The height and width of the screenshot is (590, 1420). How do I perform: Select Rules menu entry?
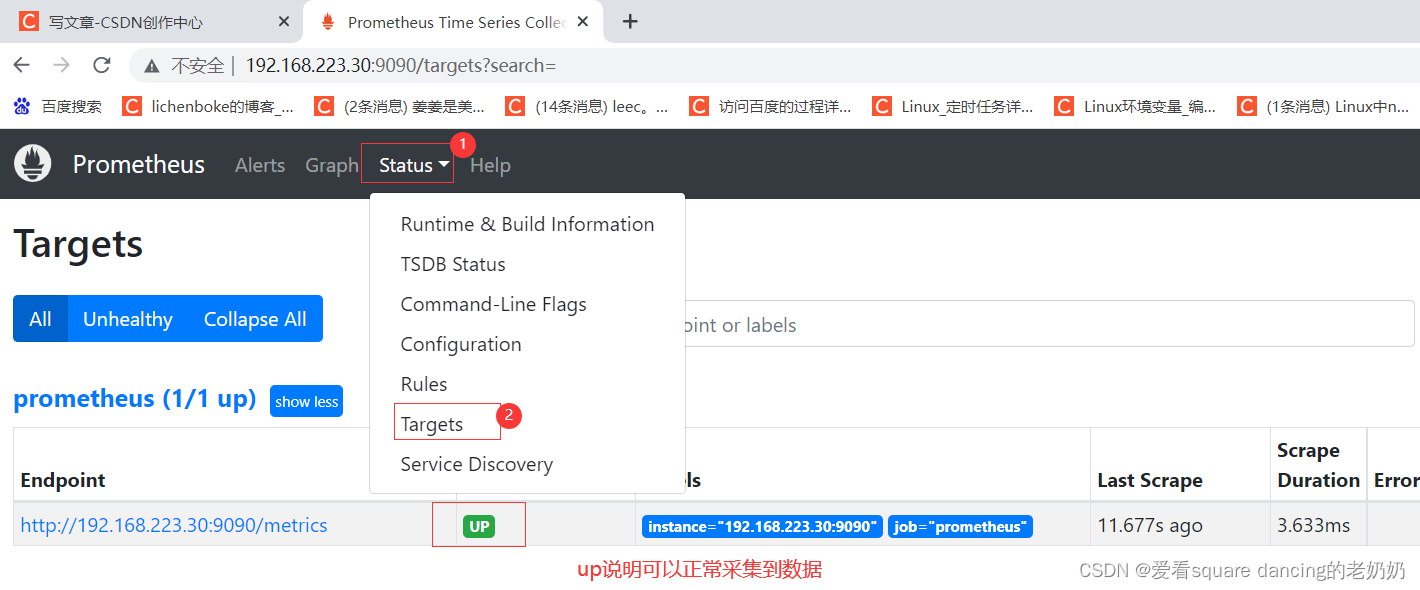click(x=424, y=384)
